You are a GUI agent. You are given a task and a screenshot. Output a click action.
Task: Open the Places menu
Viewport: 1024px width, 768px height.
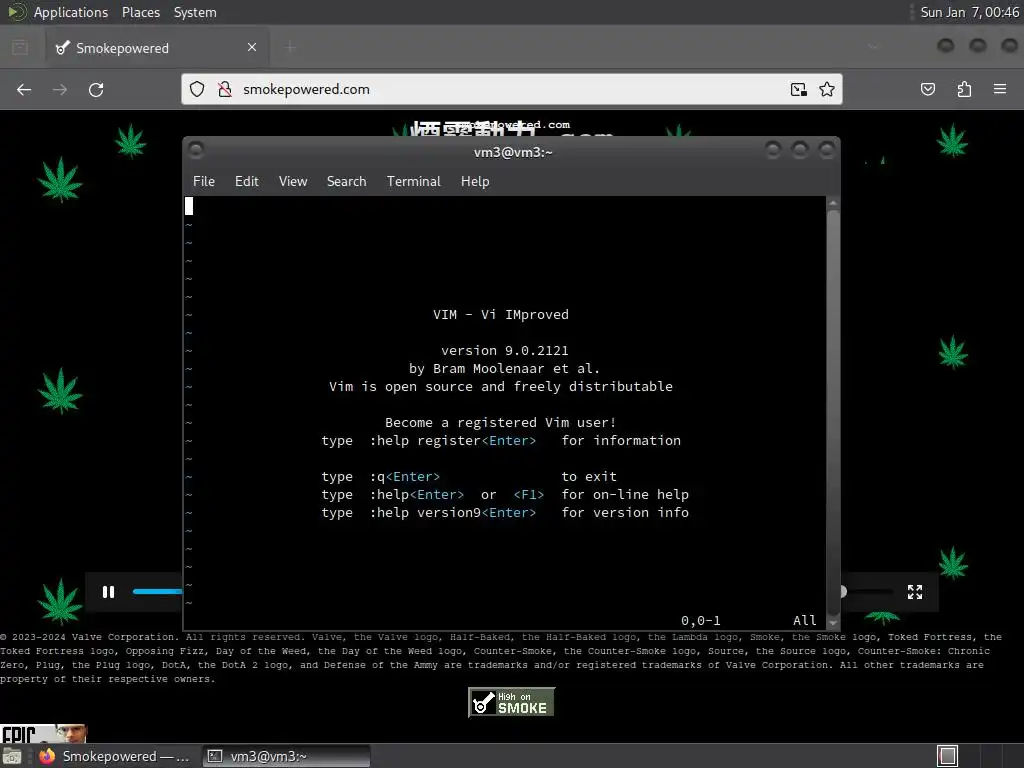[140, 12]
